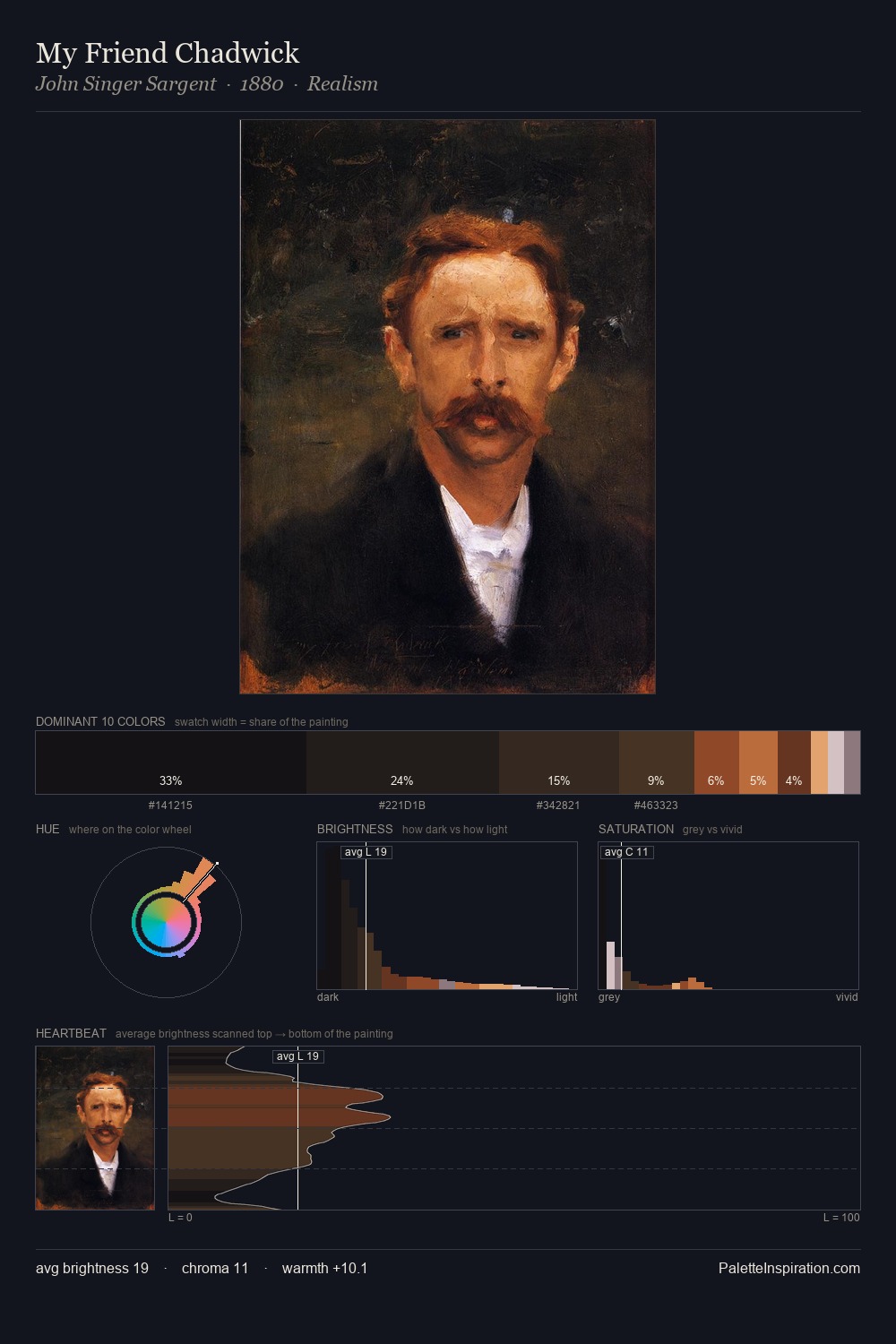The height and width of the screenshot is (1344, 896).
Task: Click the 'dark' axis label
Action: (x=328, y=997)
